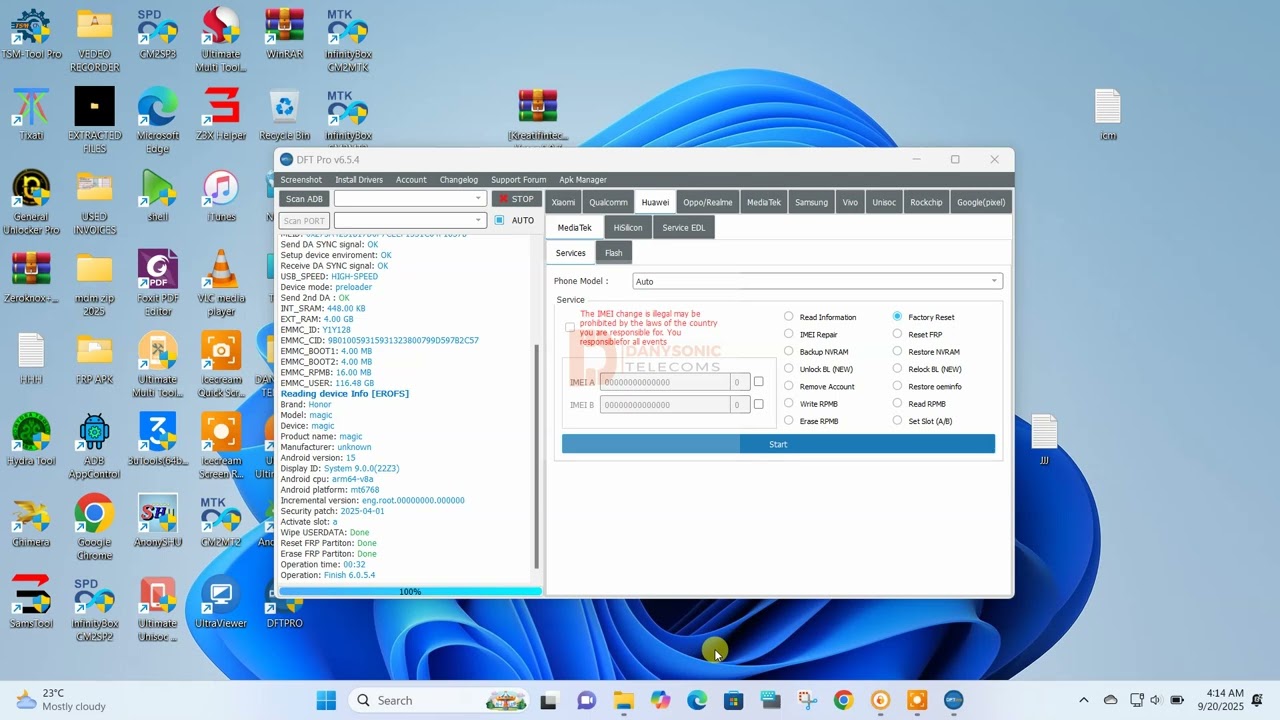Click the taskbar Search box

point(438,700)
